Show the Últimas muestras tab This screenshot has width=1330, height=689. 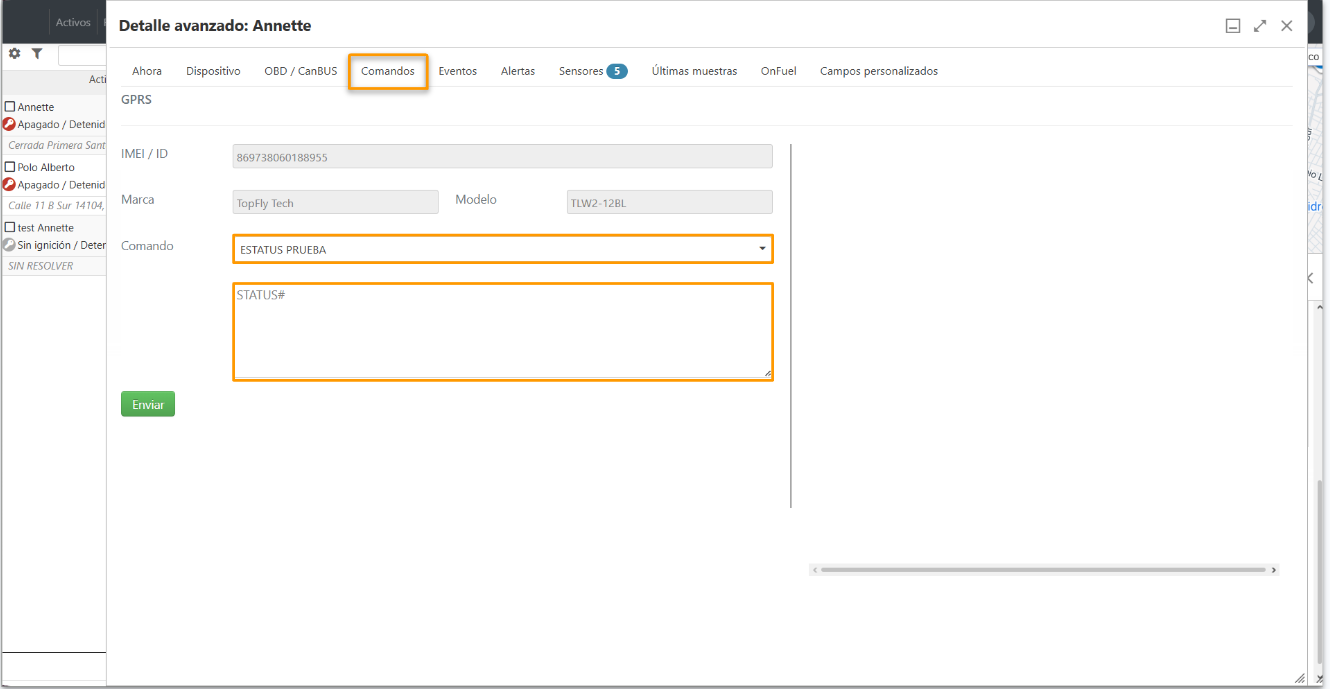pos(695,71)
